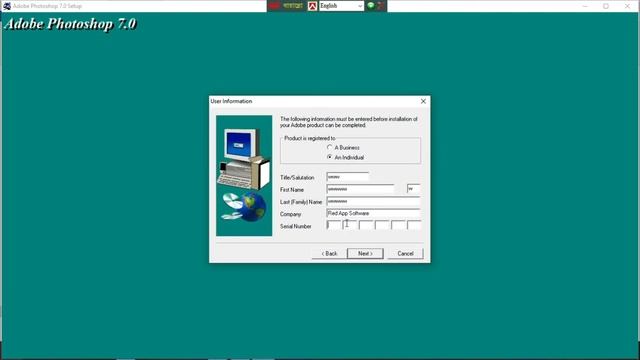Click the Last (Family) Name input field

tap(373, 201)
